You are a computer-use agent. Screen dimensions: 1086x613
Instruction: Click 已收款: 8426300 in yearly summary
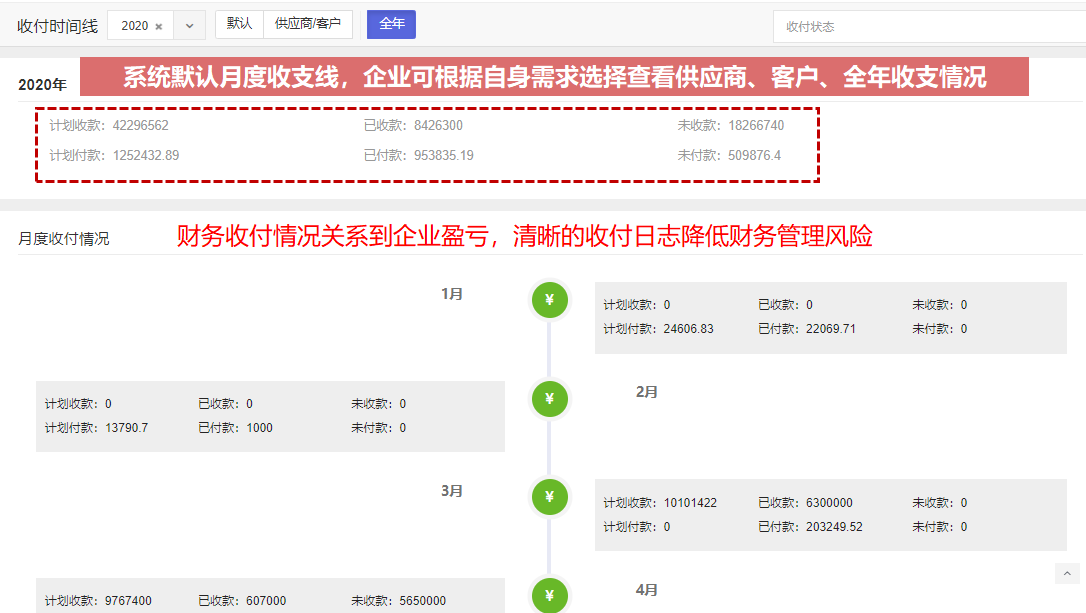pyautogui.click(x=413, y=125)
